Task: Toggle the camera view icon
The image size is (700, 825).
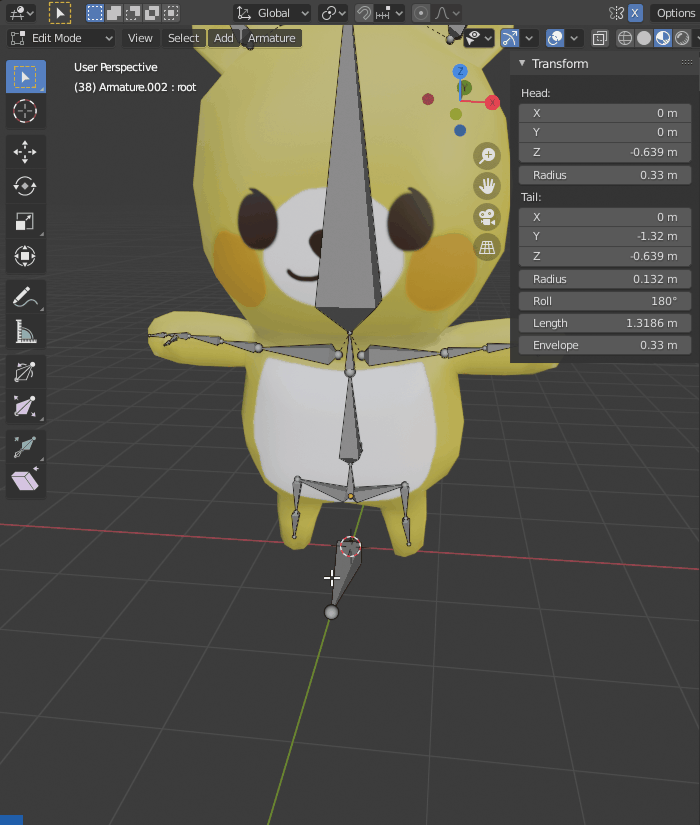Action: tap(487, 217)
